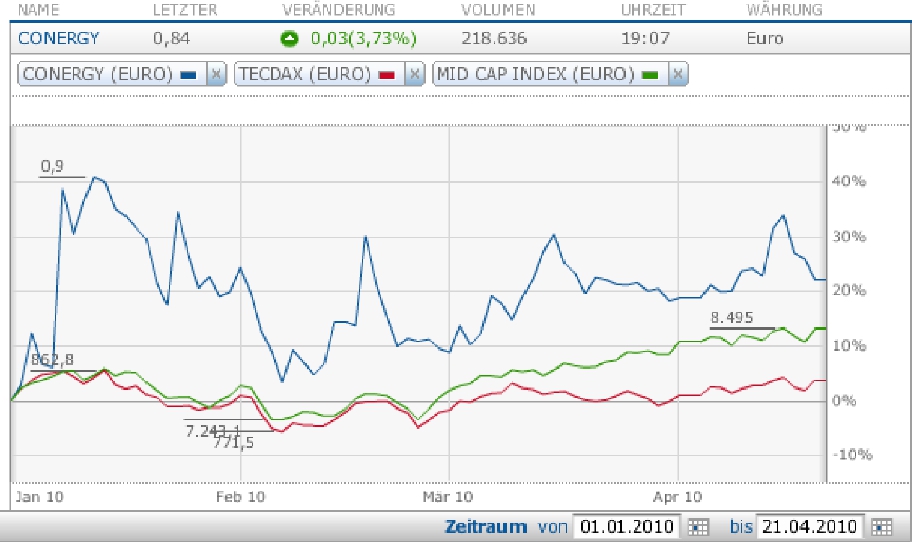Image resolution: width=912 pixels, height=542 pixels.
Task: Select the TECDAX (EURO) legend label
Action: click(305, 74)
